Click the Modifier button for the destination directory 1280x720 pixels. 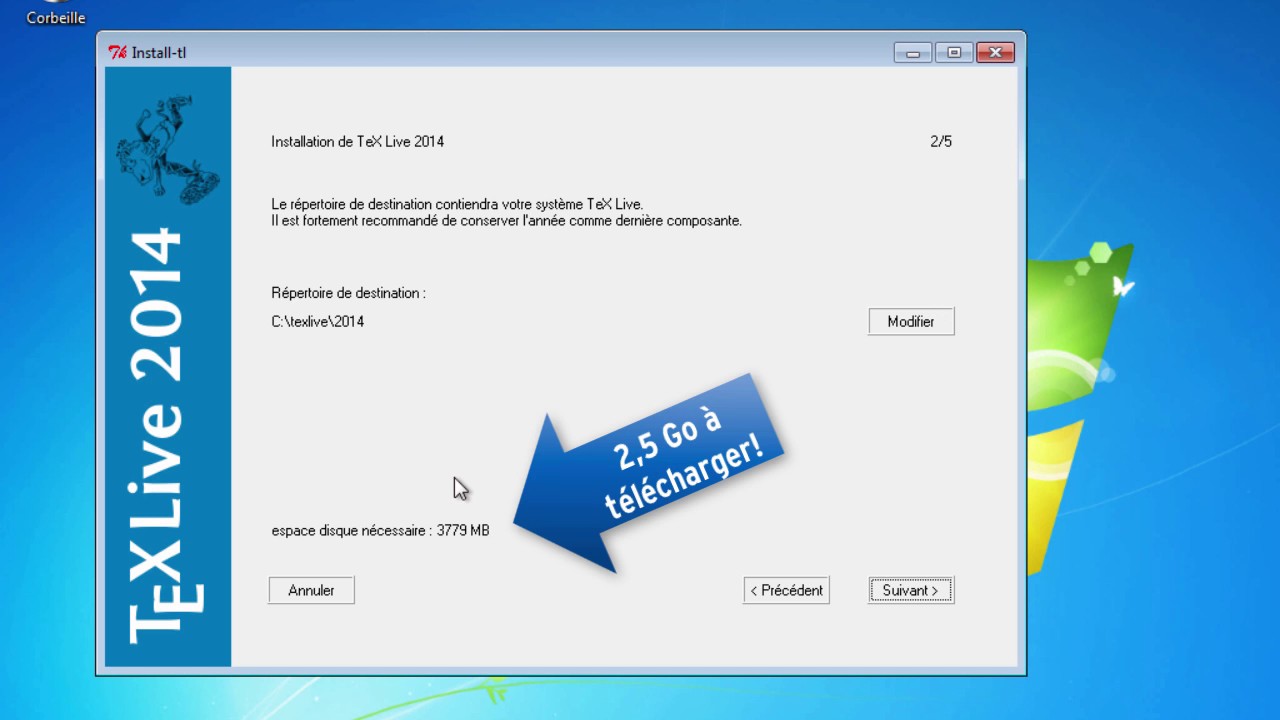[911, 321]
